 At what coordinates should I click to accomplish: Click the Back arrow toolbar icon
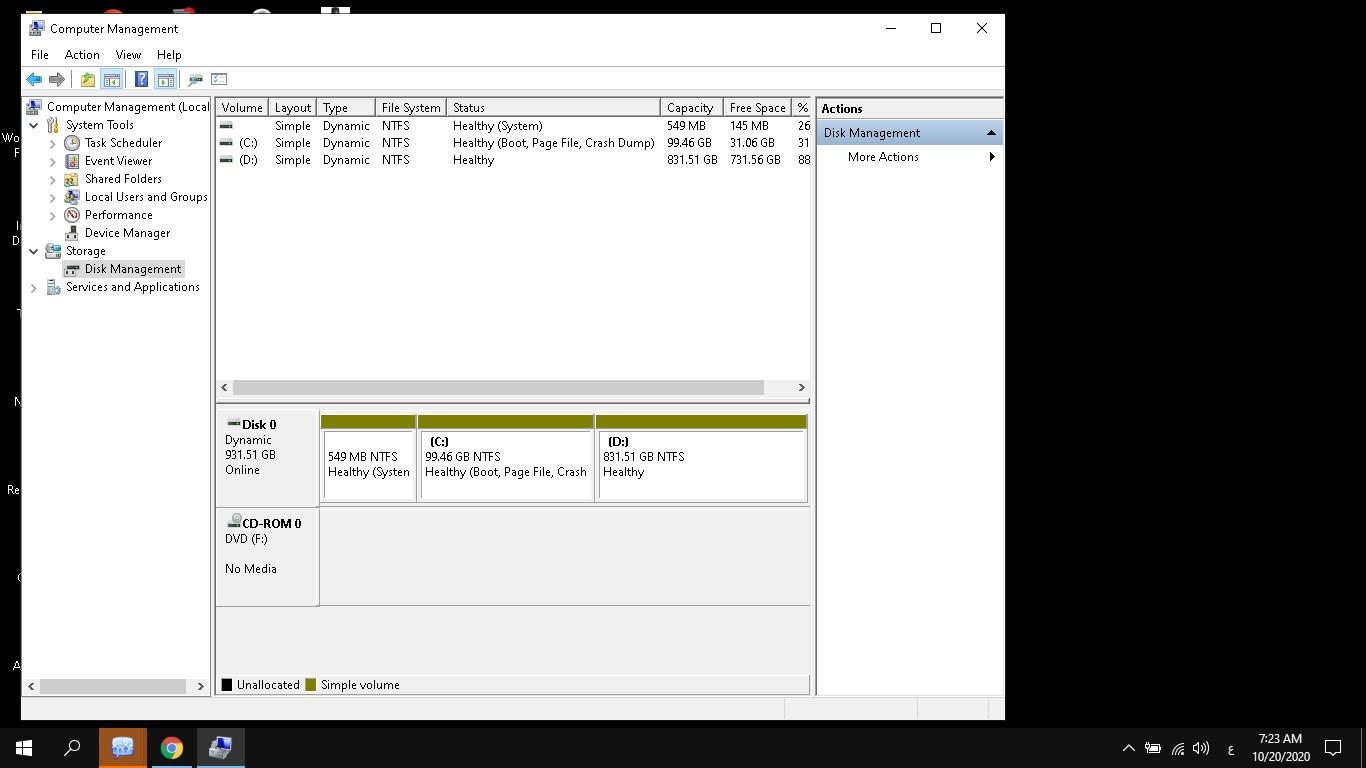pyautogui.click(x=34, y=79)
